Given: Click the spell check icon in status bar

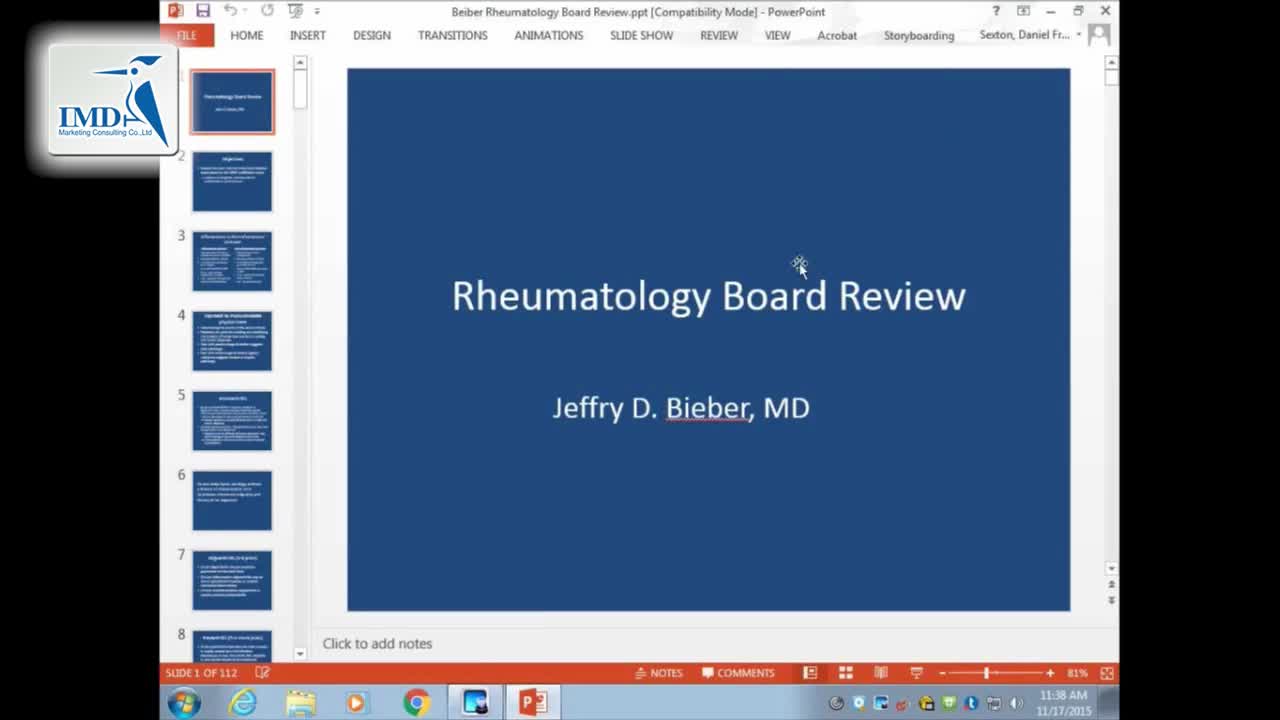Looking at the screenshot, I should click(x=262, y=673).
